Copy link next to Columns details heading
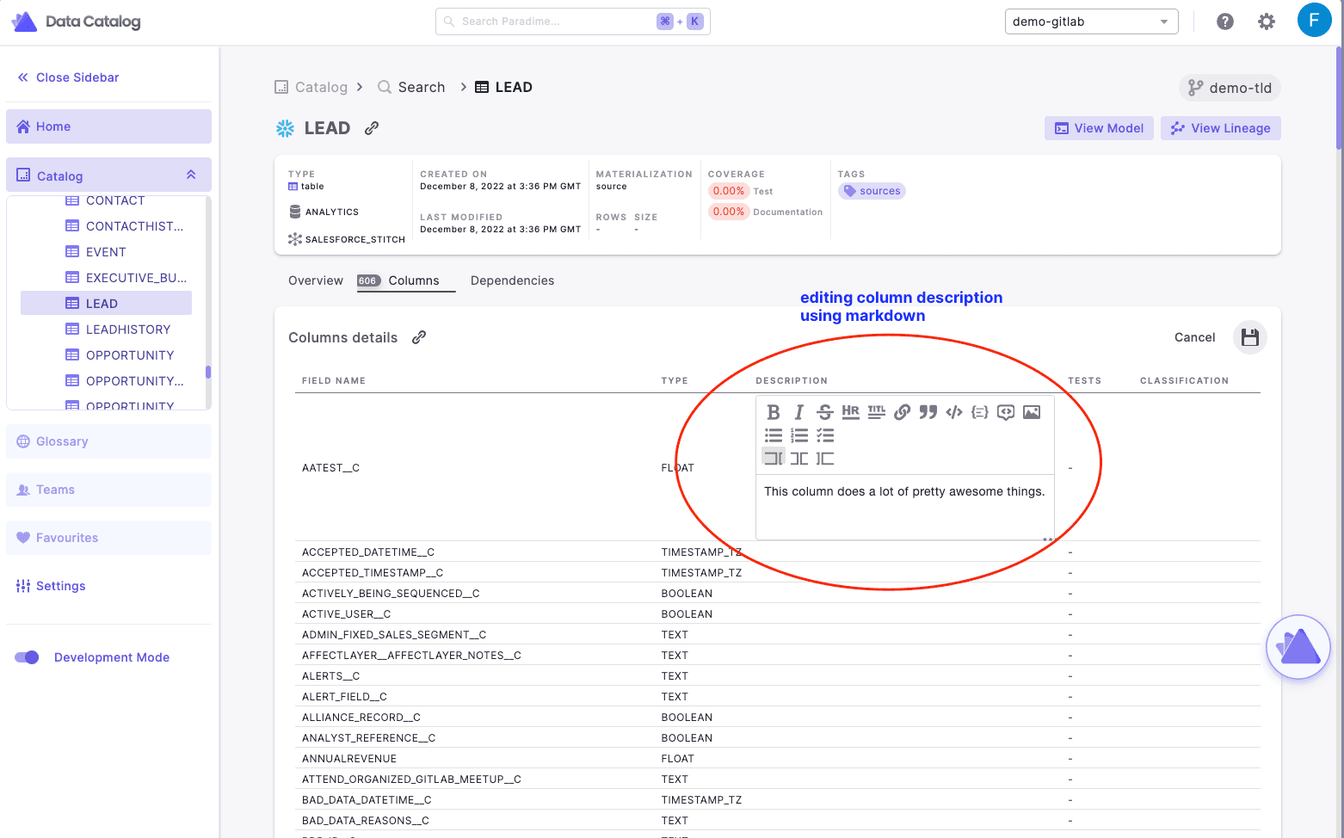The image size is (1344, 838). (419, 337)
